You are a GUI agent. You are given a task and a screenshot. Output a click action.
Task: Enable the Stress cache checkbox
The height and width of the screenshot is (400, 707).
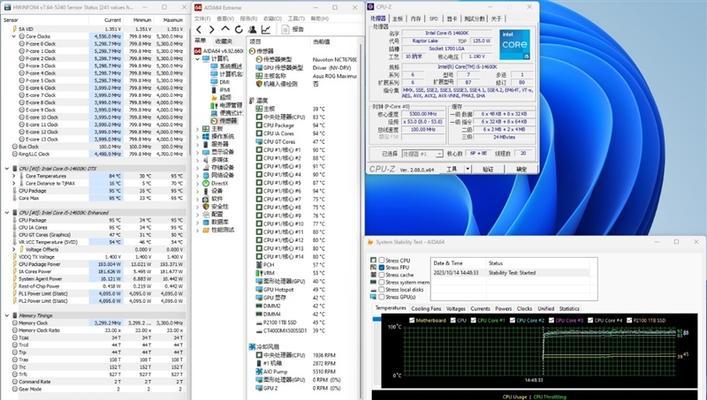(x=382, y=275)
